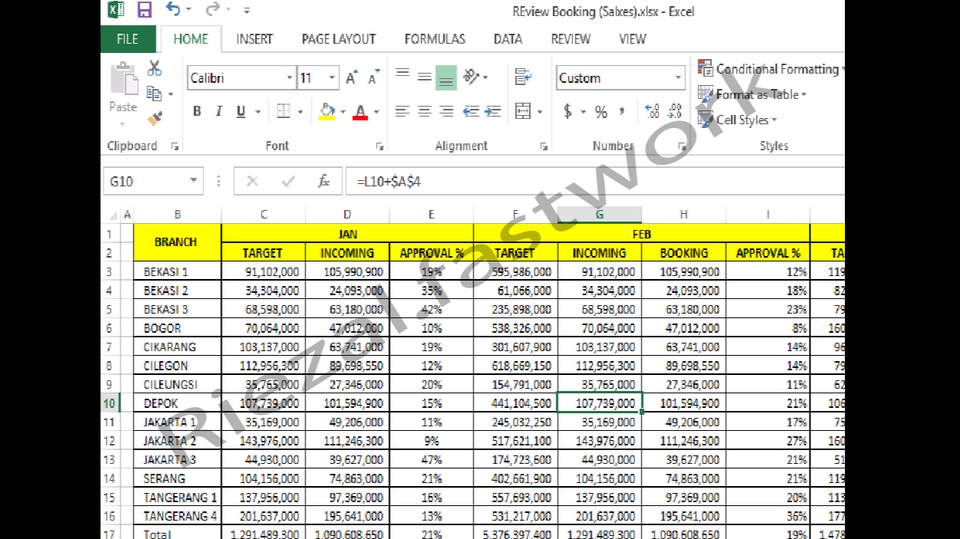Switch to the DATA tab
The width and height of the screenshot is (960, 539).
tap(508, 39)
